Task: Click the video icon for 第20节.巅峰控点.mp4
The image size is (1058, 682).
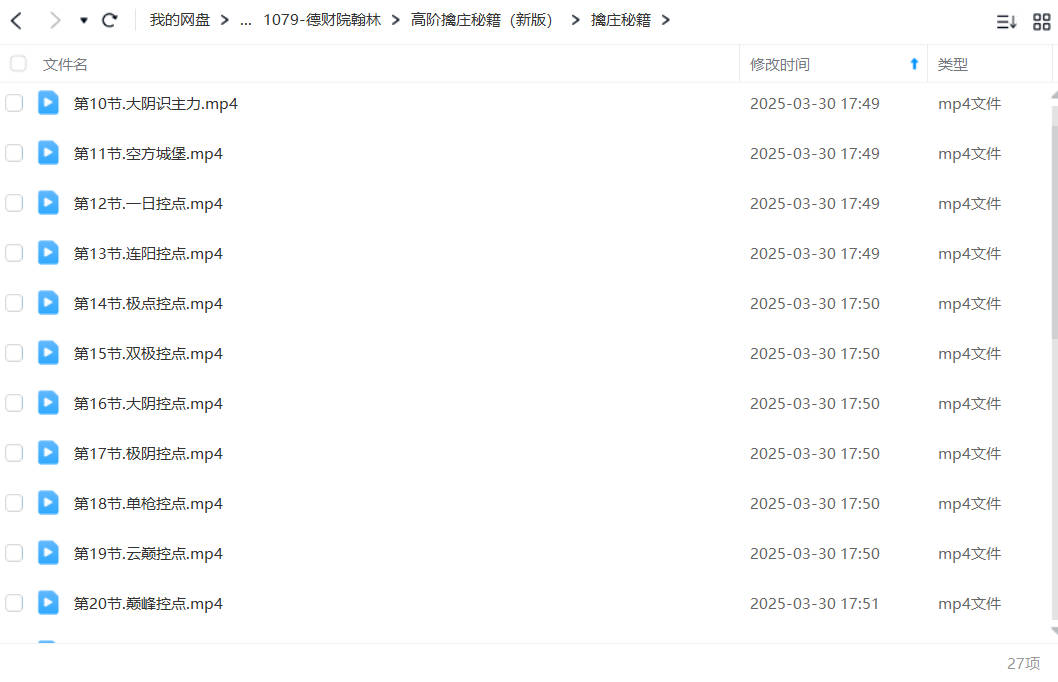Action: (48, 602)
